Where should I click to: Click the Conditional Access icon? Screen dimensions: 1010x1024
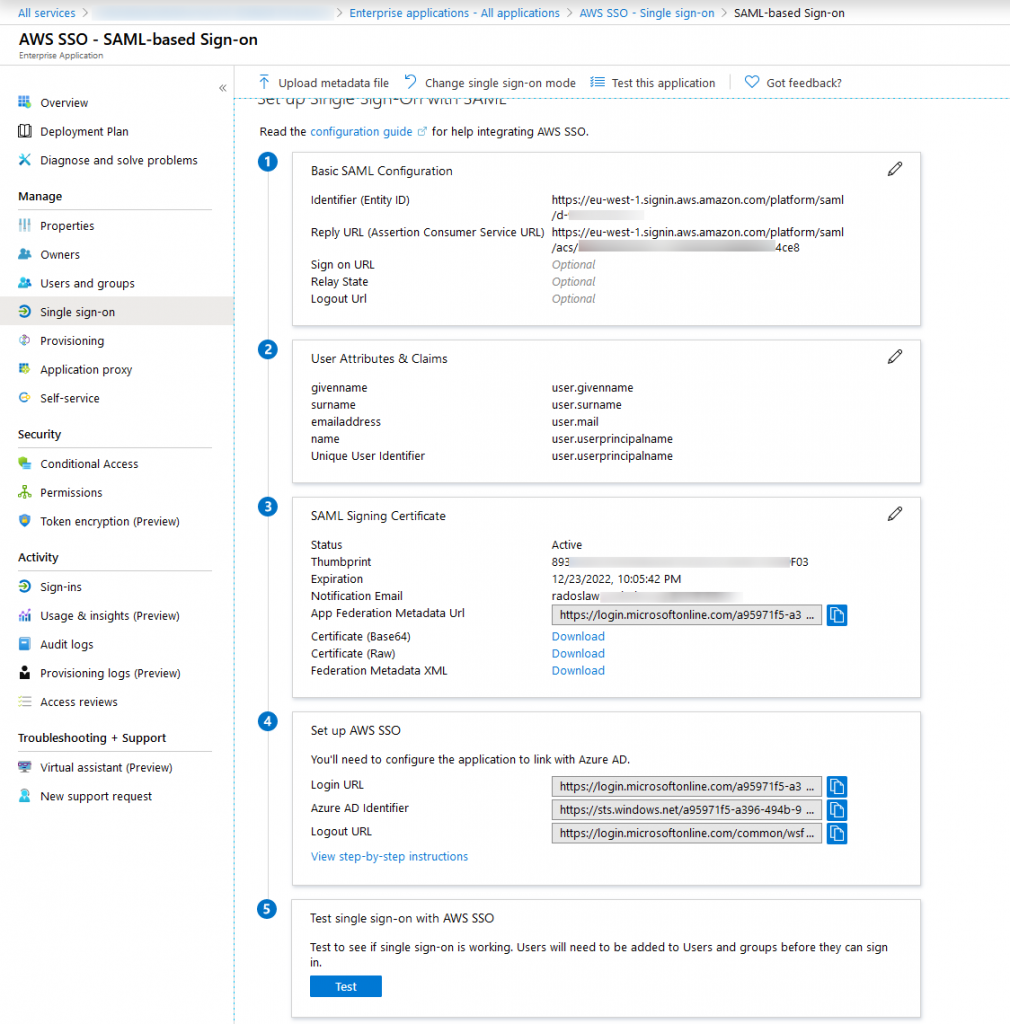(x=25, y=463)
